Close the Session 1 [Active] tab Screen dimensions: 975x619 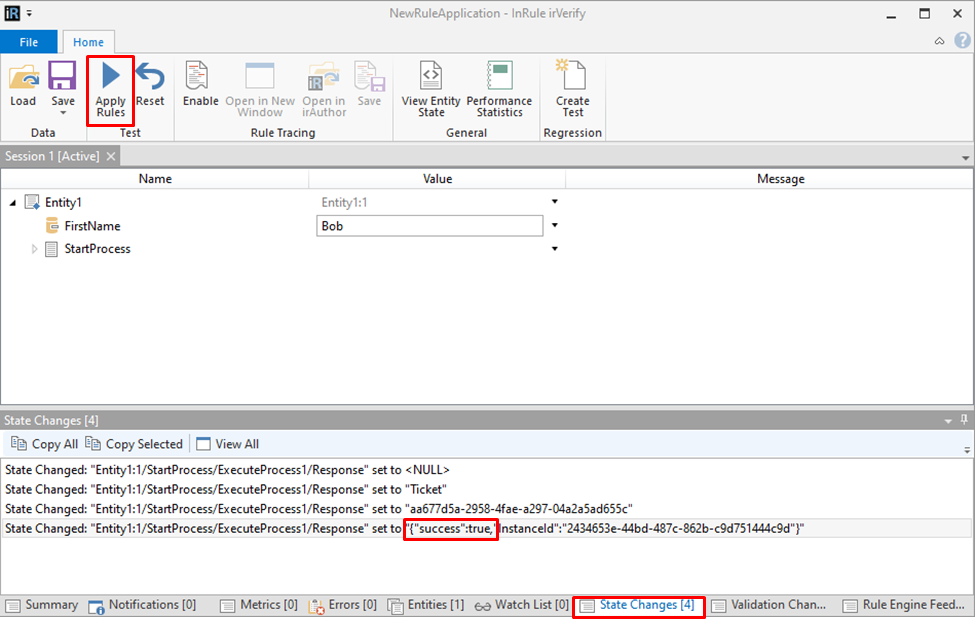(111, 156)
